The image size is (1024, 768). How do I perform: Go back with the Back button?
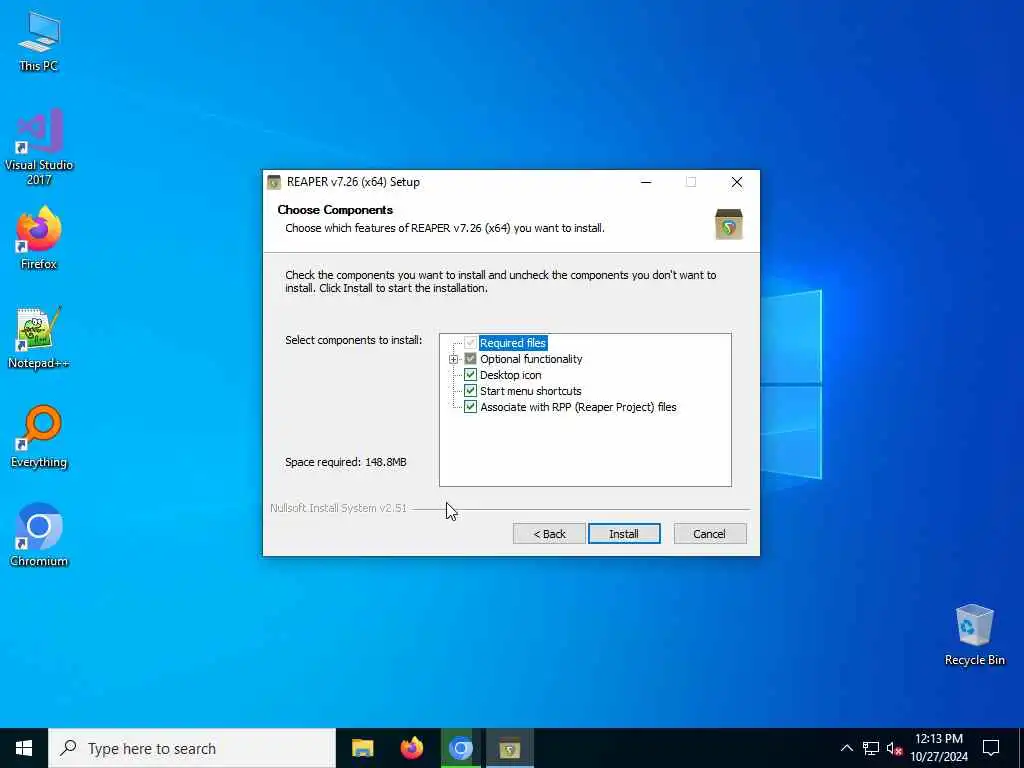coord(549,534)
